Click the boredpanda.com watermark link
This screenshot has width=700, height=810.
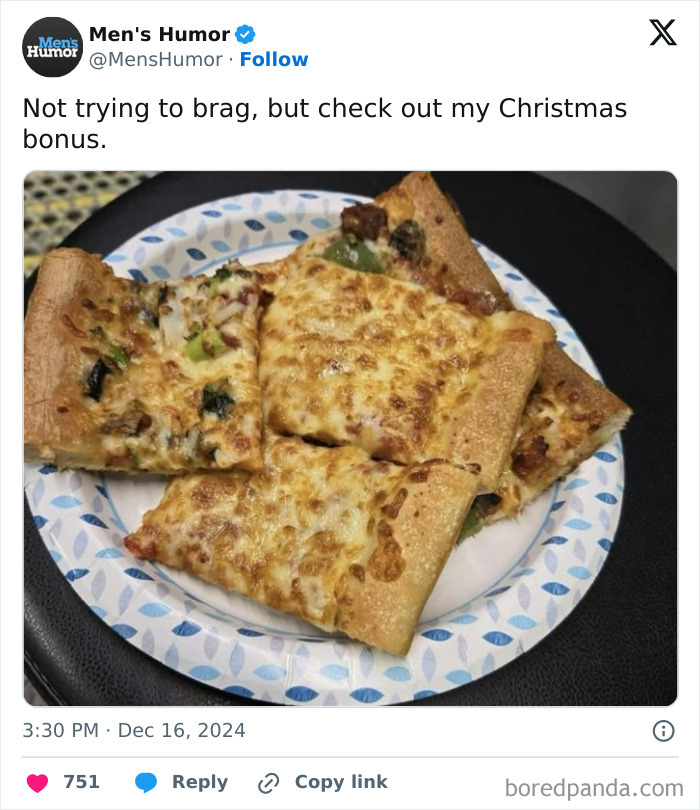(597, 784)
